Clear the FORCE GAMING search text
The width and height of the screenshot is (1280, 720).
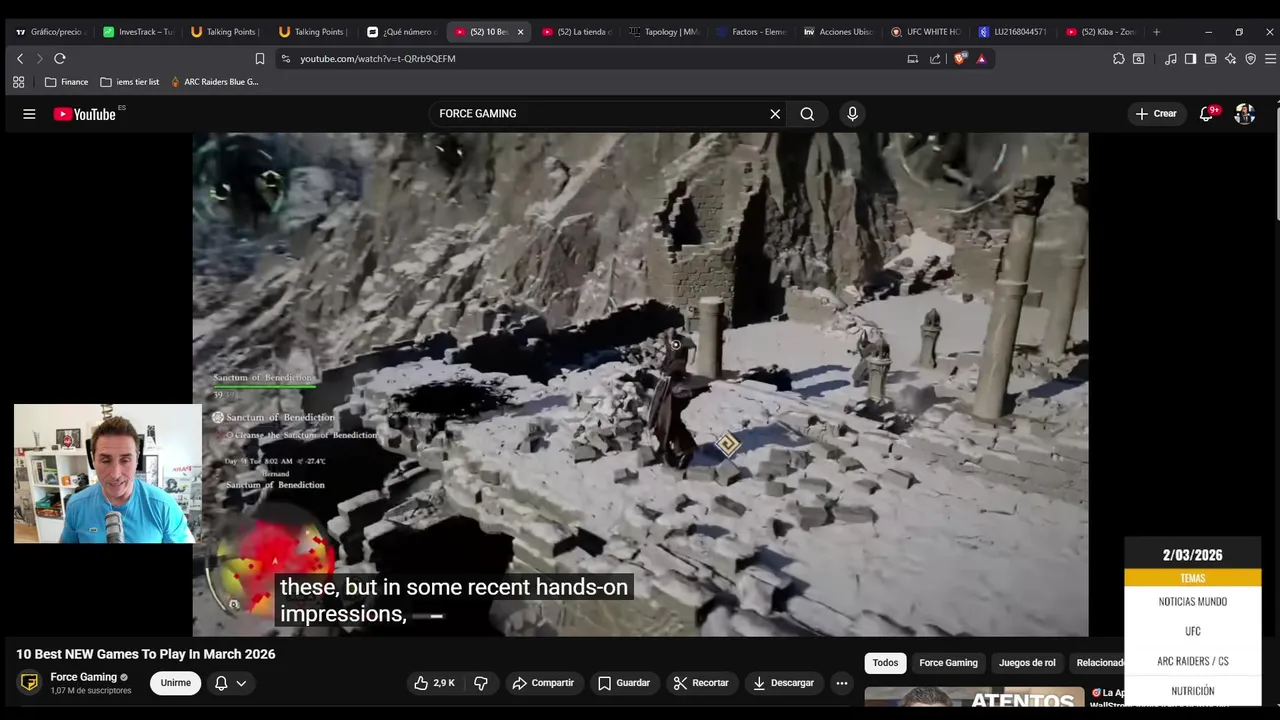775,114
